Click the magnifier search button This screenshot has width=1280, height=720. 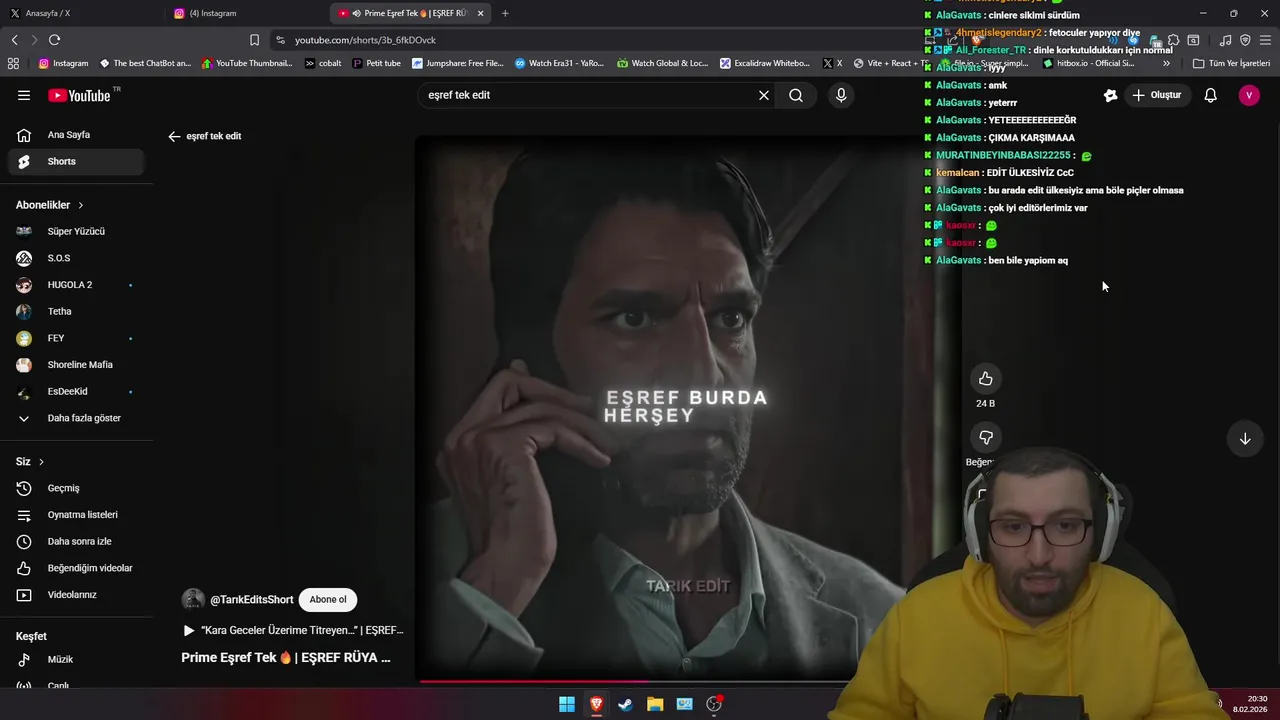tap(796, 95)
